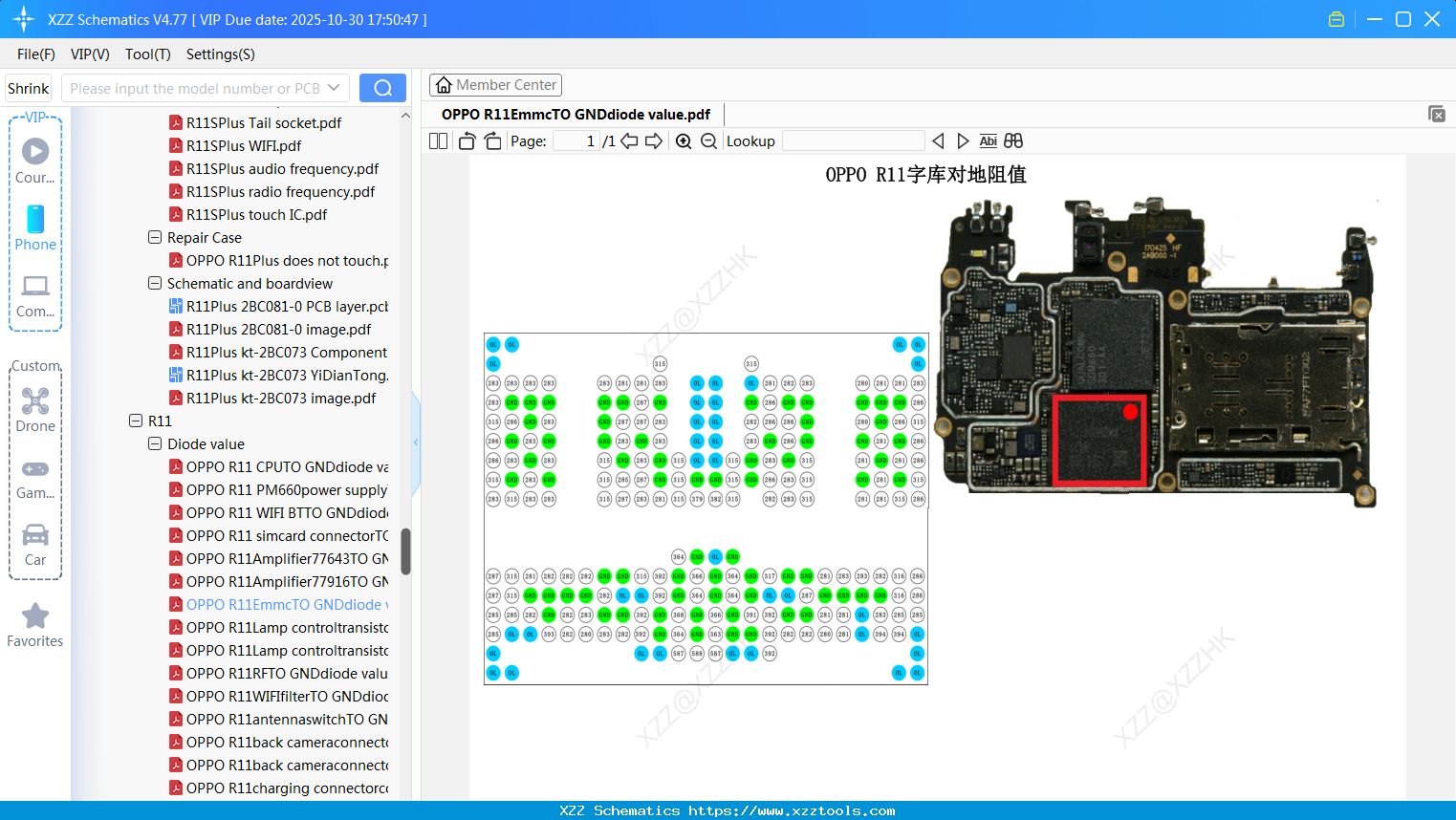This screenshot has width=1456, height=820.
Task: Open R11Plus kt-2BC073 YiDianTong file
Action: coord(278,375)
